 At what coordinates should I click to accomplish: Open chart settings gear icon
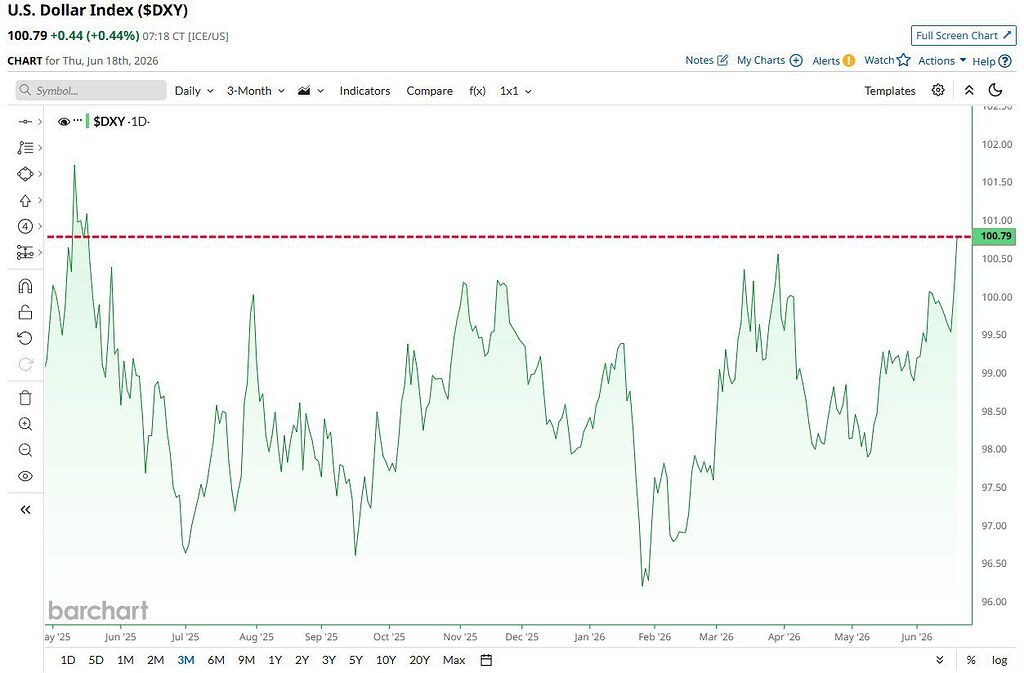click(938, 90)
